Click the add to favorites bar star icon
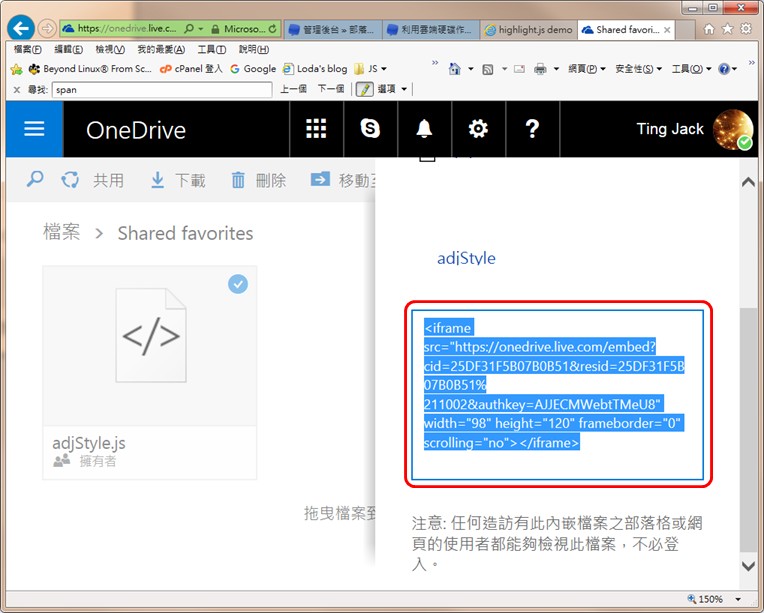The width and height of the screenshot is (764, 613). coord(16,69)
